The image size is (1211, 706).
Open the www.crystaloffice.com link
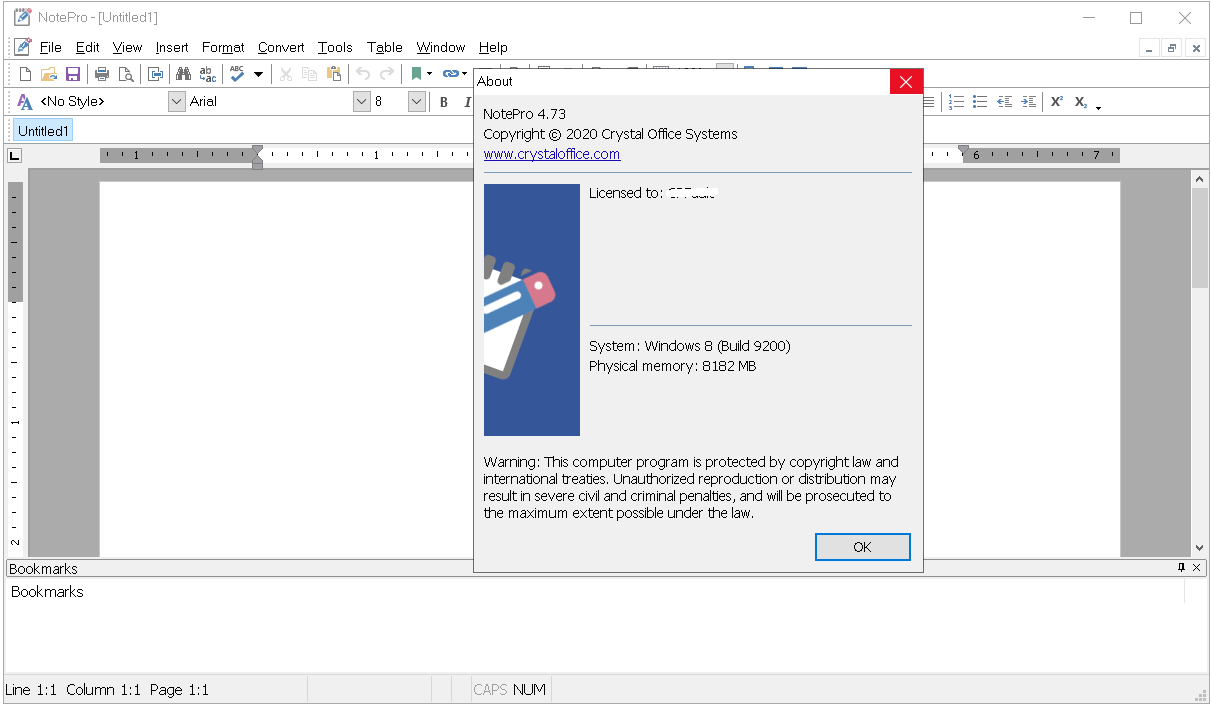[x=552, y=154]
